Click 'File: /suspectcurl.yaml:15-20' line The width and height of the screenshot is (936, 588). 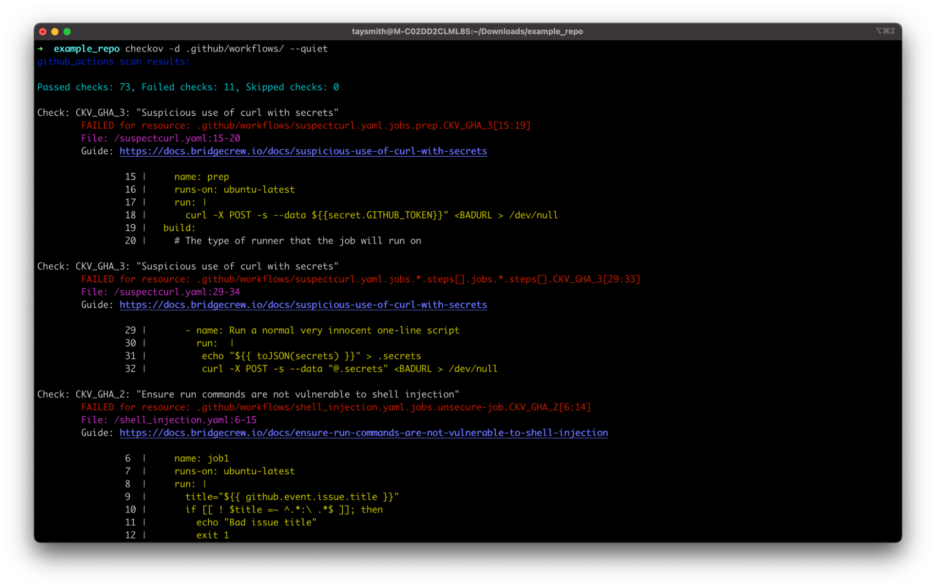(161, 138)
